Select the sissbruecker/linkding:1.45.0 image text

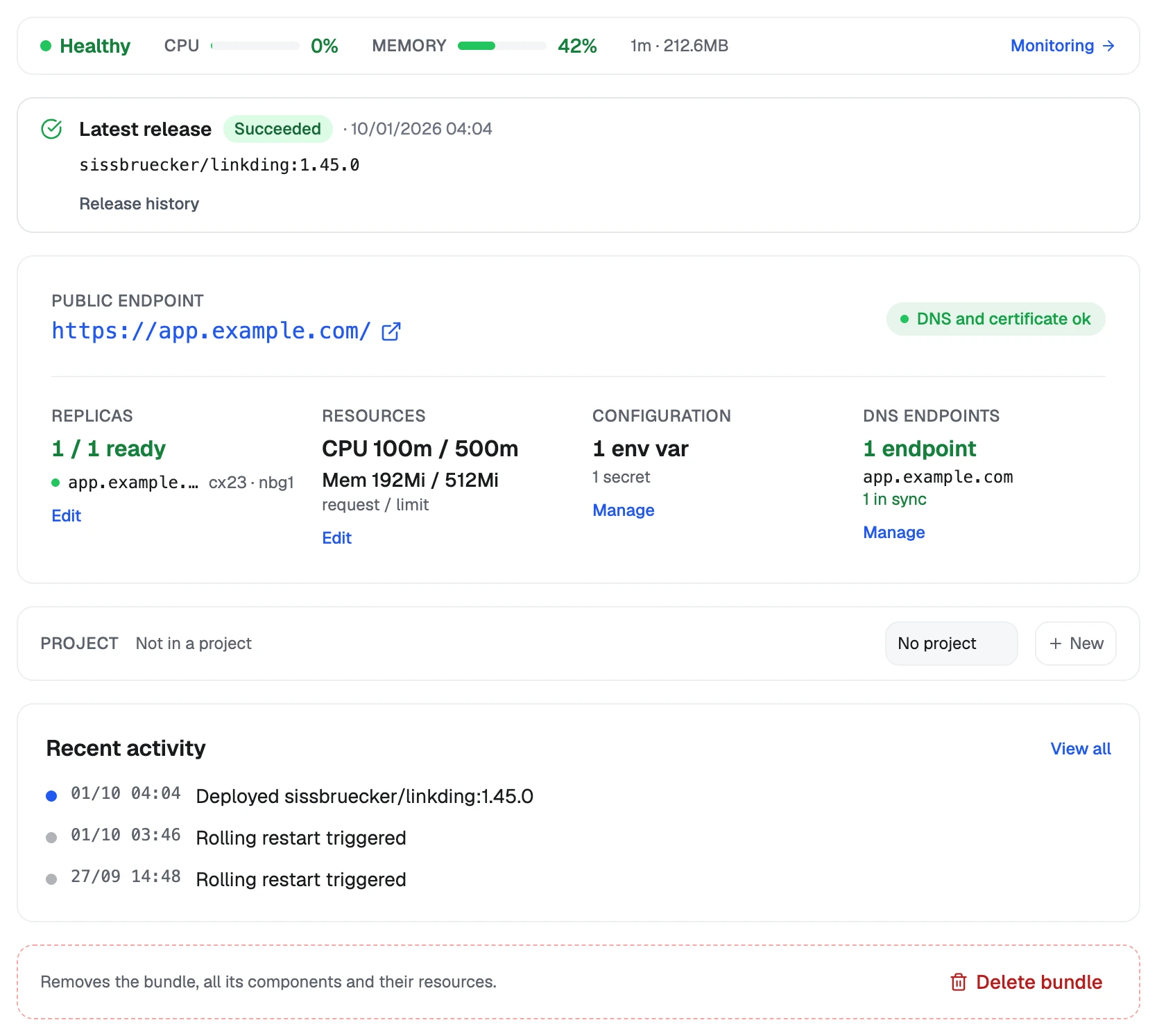pos(219,165)
